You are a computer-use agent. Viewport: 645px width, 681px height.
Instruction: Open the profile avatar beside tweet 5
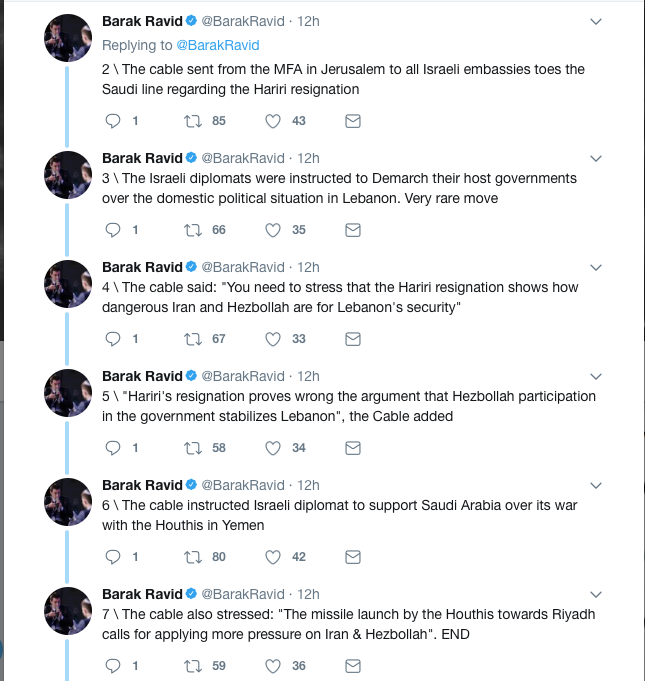pos(69,393)
